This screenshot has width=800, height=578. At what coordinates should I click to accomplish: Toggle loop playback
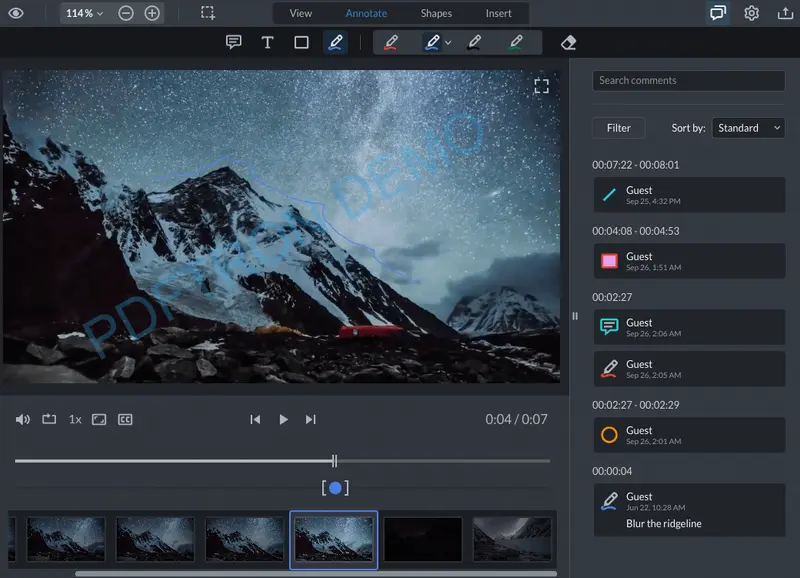[x=49, y=419]
